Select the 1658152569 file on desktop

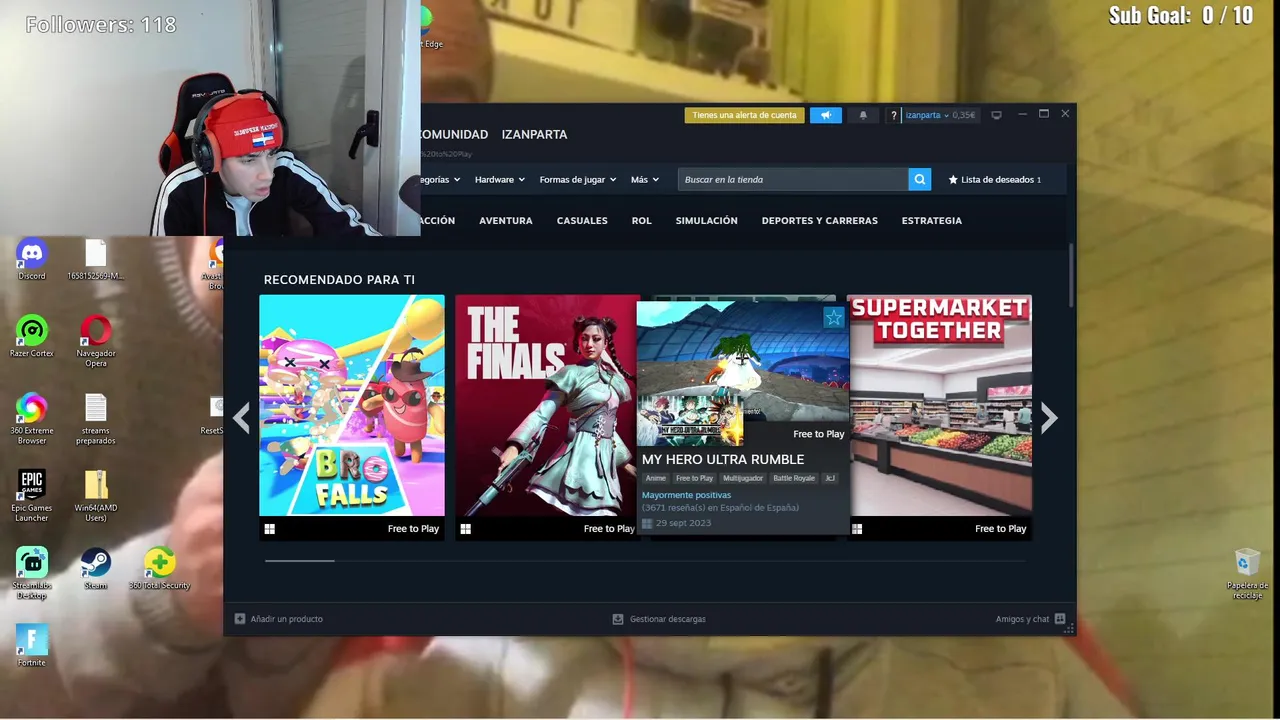pos(96,259)
